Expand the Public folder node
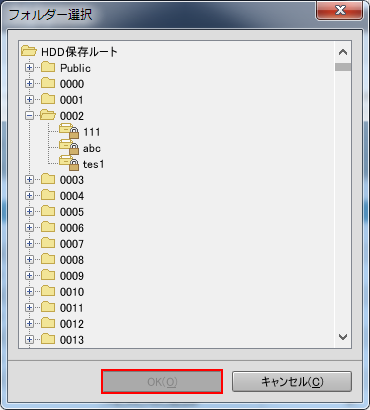Screen dimensions: 370x410 (x=29, y=68)
